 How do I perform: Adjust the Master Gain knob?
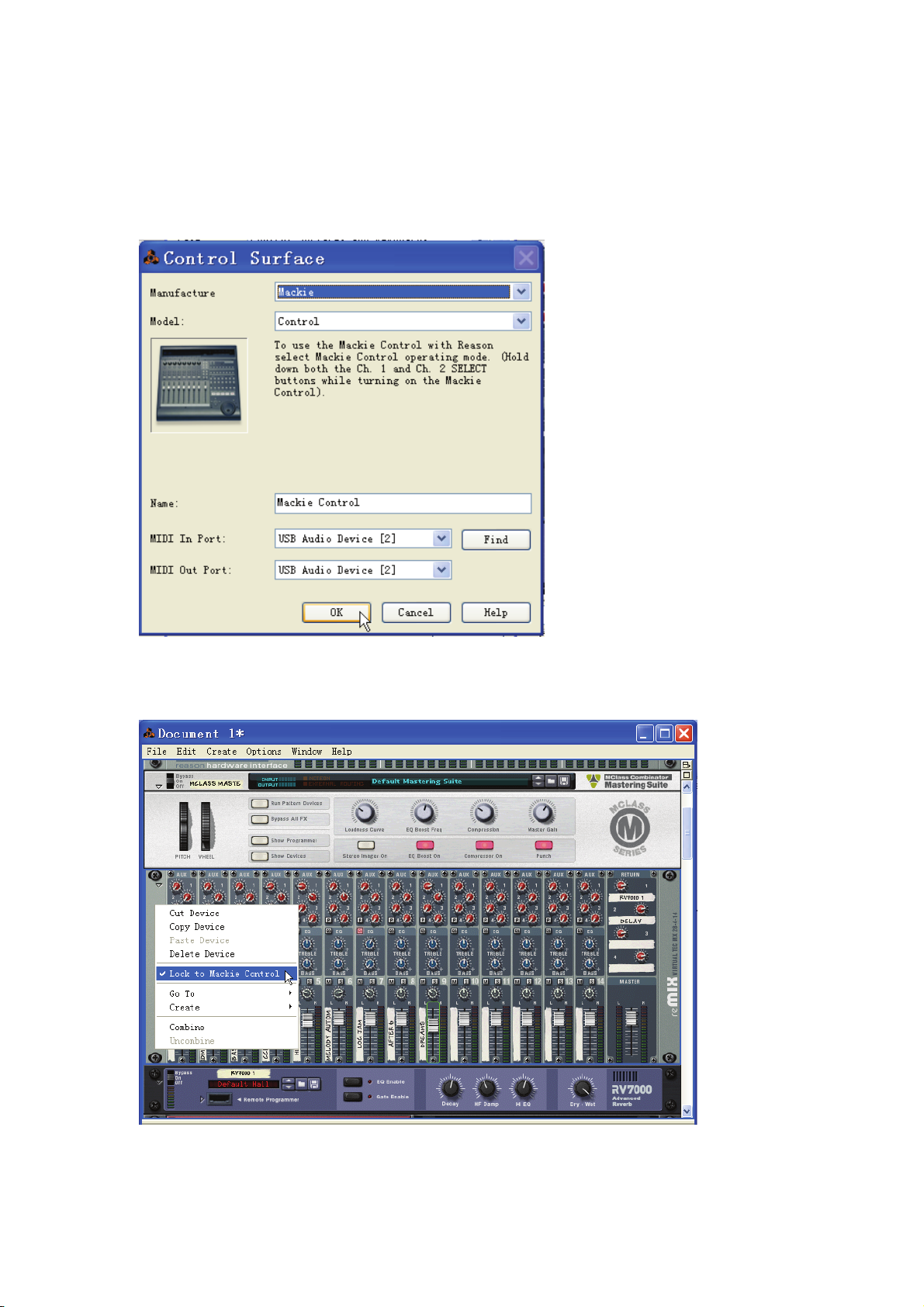coord(543,813)
